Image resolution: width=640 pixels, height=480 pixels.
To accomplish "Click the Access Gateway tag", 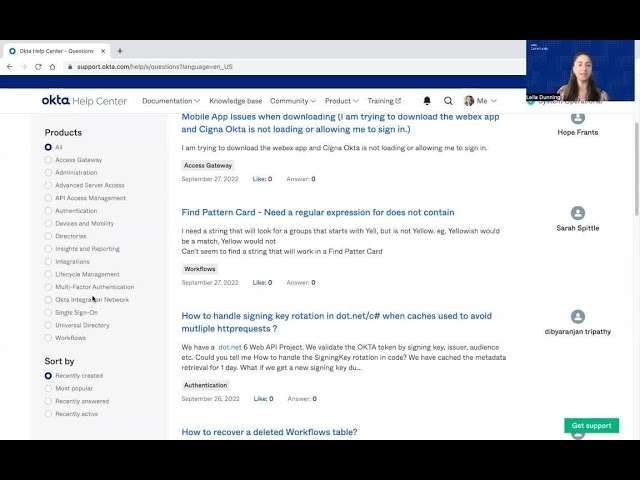I will [x=208, y=165].
